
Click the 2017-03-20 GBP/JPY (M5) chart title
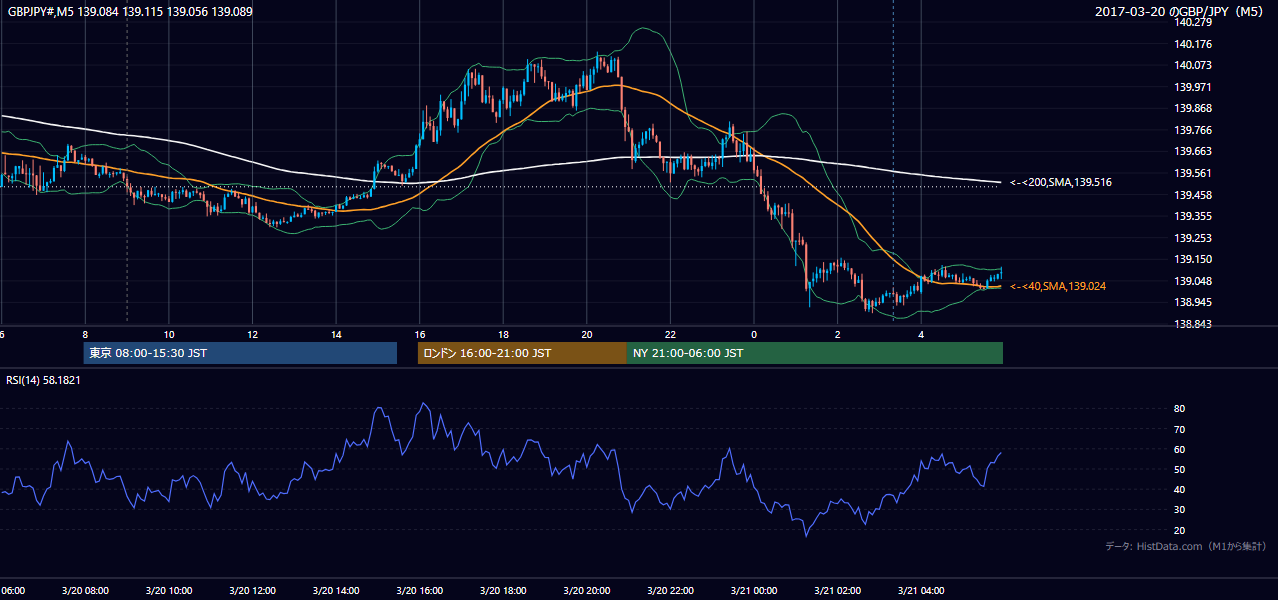coord(1181,11)
